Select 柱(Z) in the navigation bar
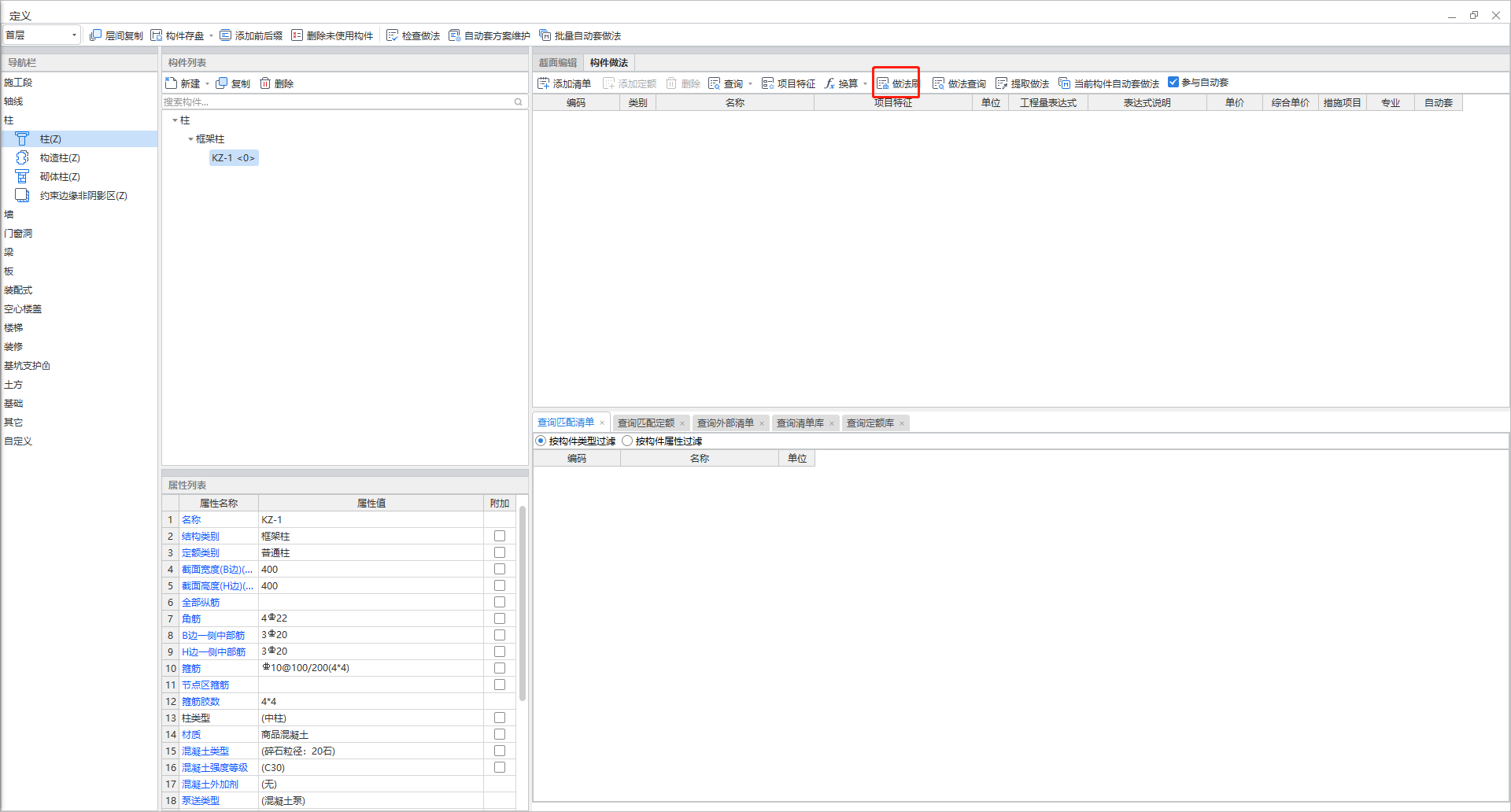The width and height of the screenshot is (1511, 812). click(x=79, y=138)
